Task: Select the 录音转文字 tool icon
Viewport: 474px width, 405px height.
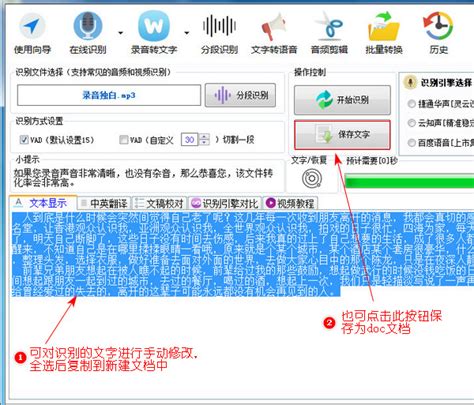Action: [154, 26]
